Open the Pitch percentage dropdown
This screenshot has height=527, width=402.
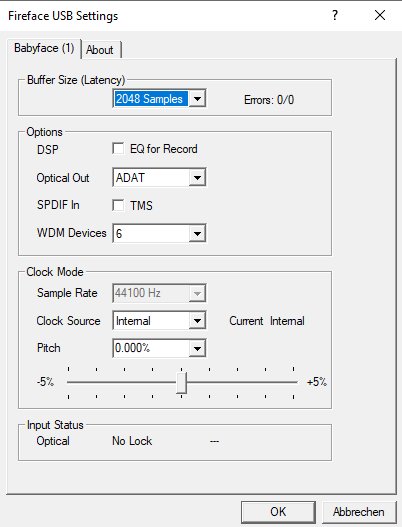point(197,349)
